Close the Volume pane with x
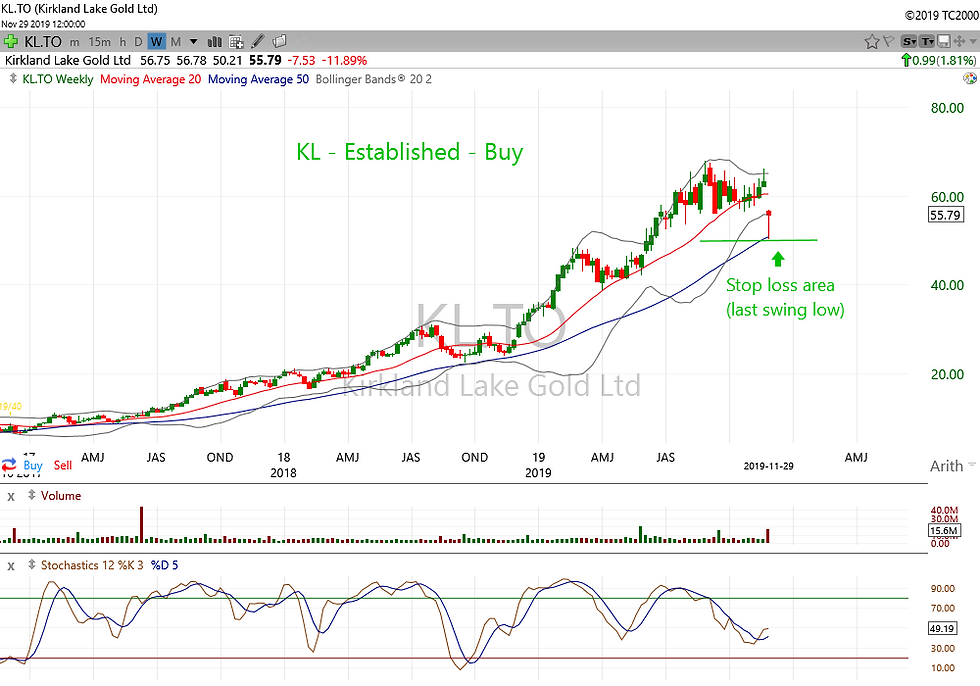Image resolution: width=980 pixels, height=686 pixels. tap(11, 497)
